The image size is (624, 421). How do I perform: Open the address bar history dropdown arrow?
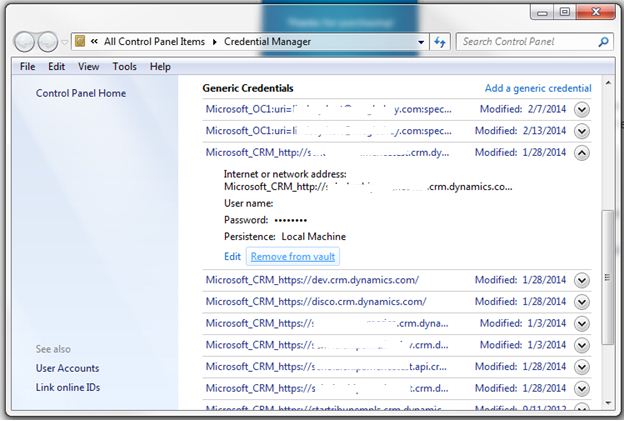pyautogui.click(x=421, y=42)
